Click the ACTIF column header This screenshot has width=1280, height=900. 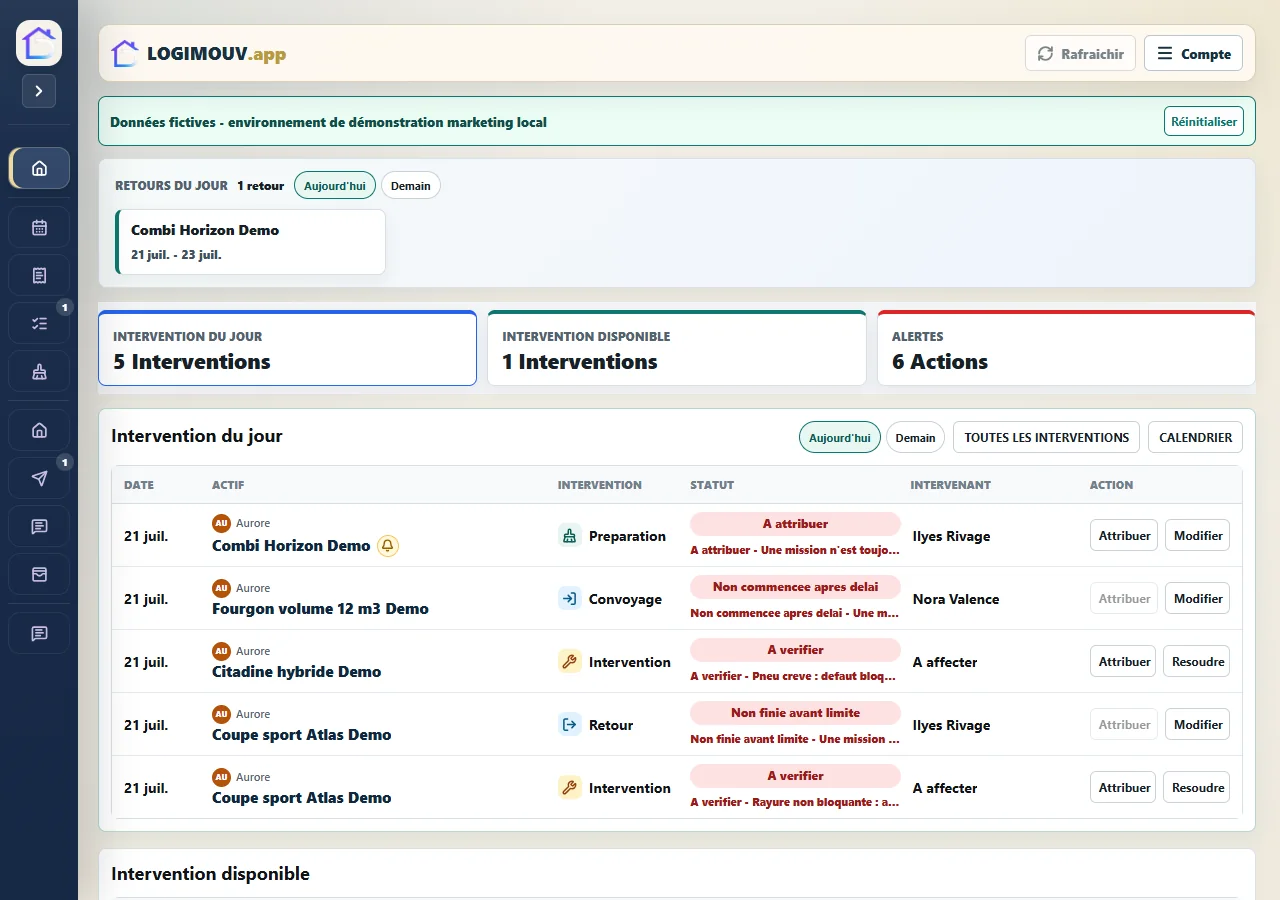pos(228,485)
